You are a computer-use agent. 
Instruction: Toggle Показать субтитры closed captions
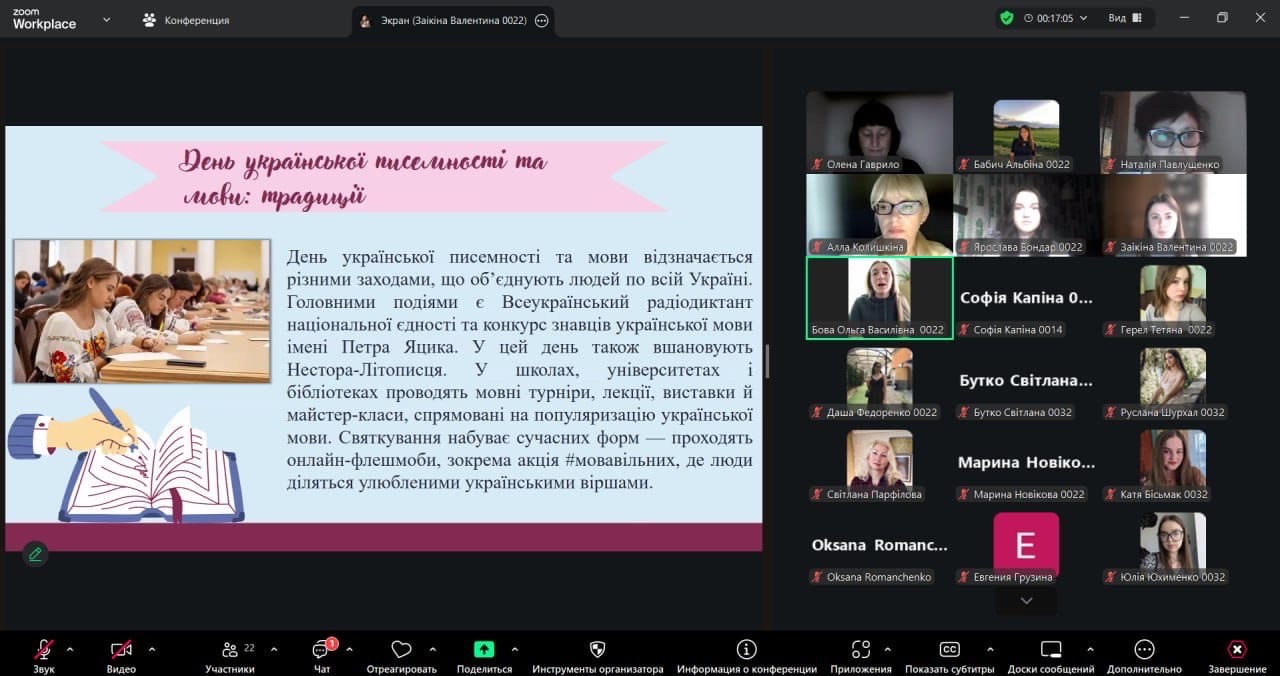[x=949, y=650]
